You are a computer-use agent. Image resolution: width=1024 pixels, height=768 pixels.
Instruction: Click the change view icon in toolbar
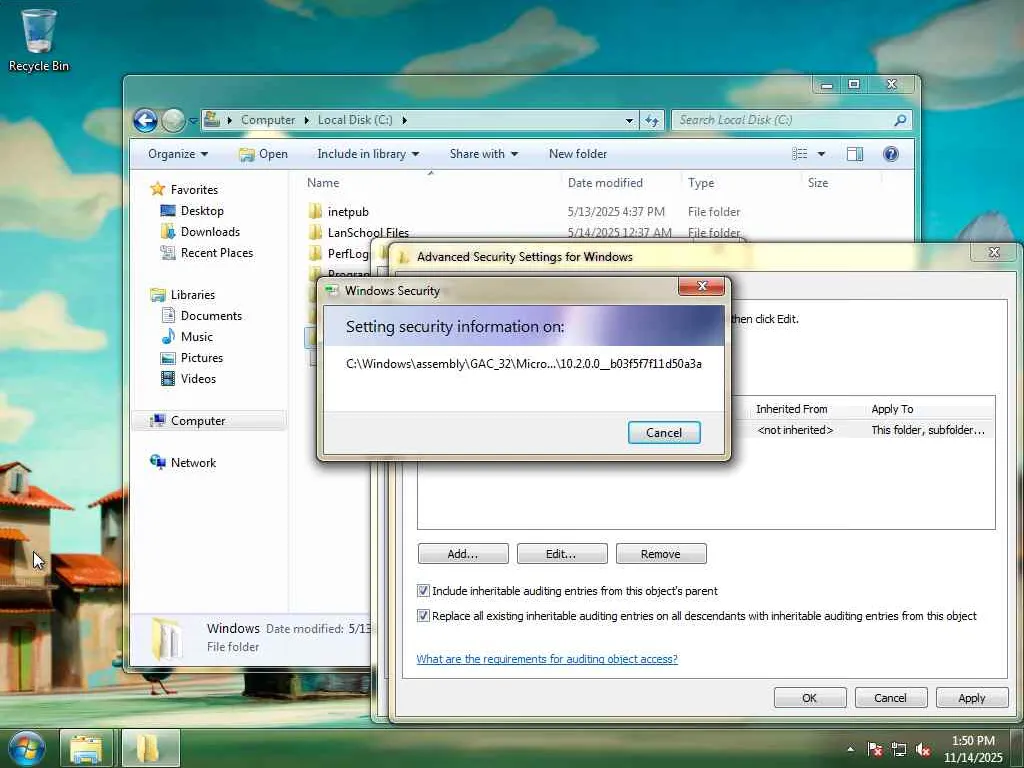[x=799, y=154]
